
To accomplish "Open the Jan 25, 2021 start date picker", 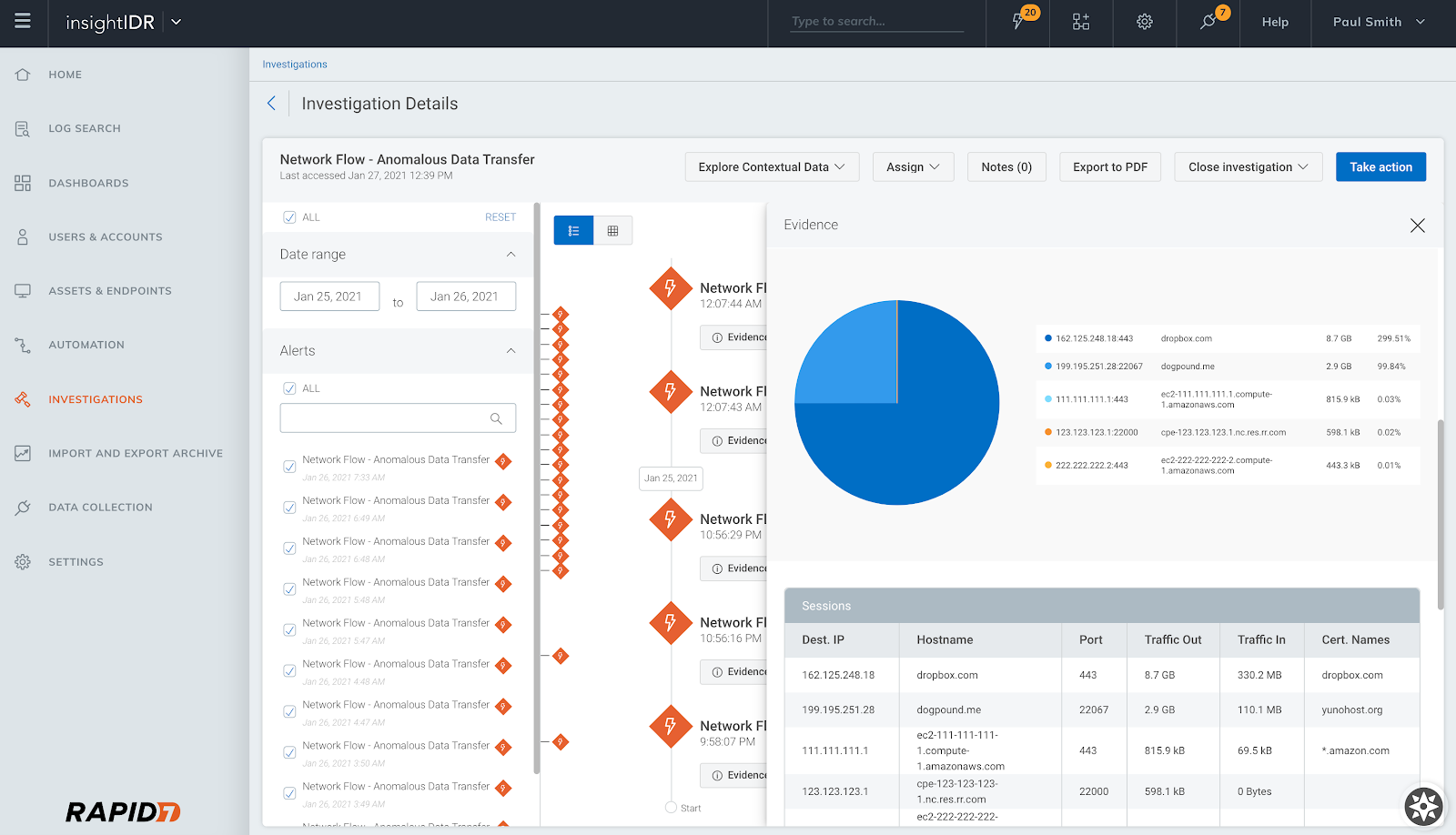I will [329, 297].
